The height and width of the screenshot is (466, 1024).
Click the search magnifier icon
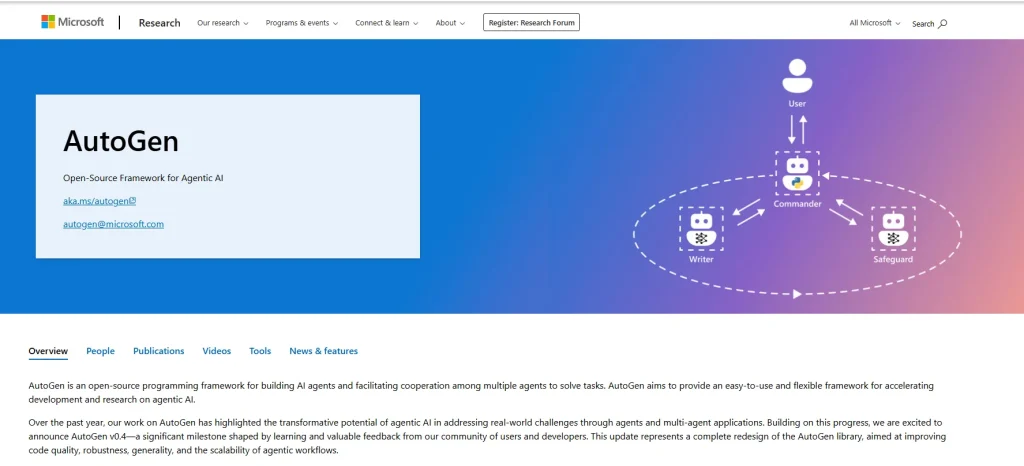point(942,23)
